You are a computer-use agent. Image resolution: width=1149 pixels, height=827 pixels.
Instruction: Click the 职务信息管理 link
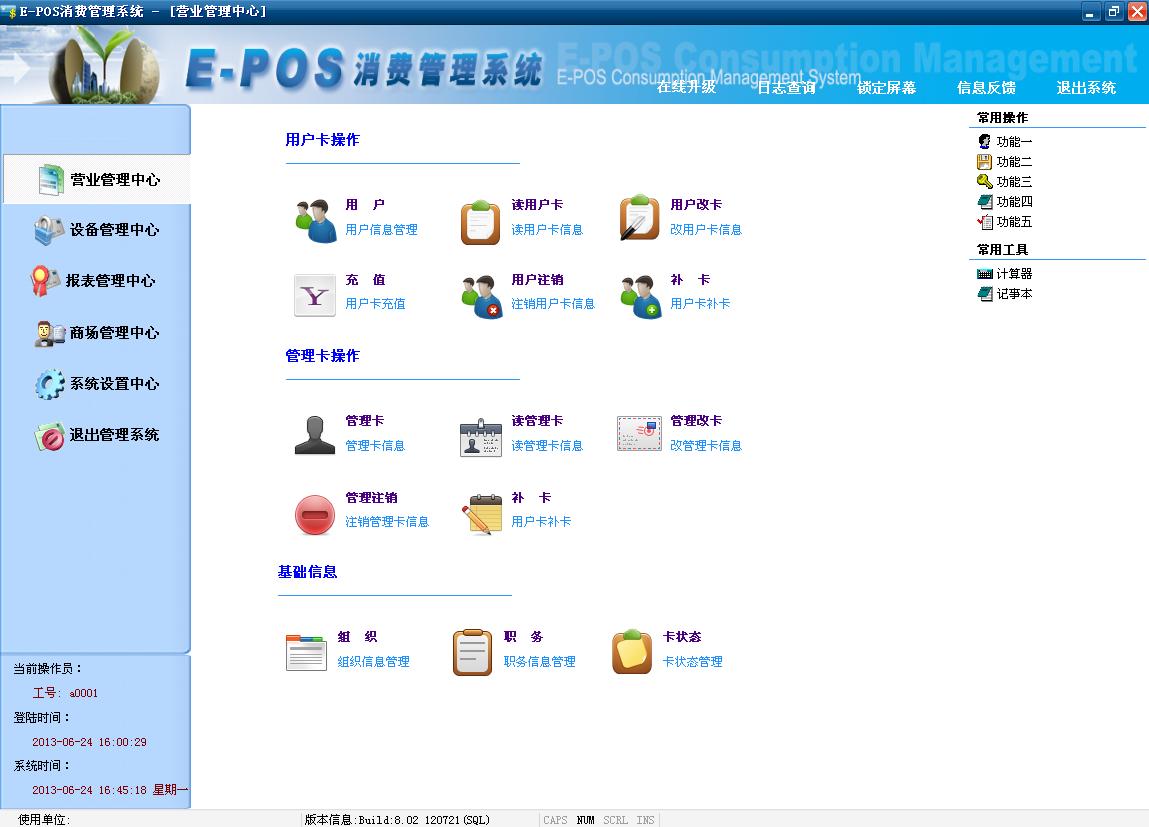[x=539, y=662]
